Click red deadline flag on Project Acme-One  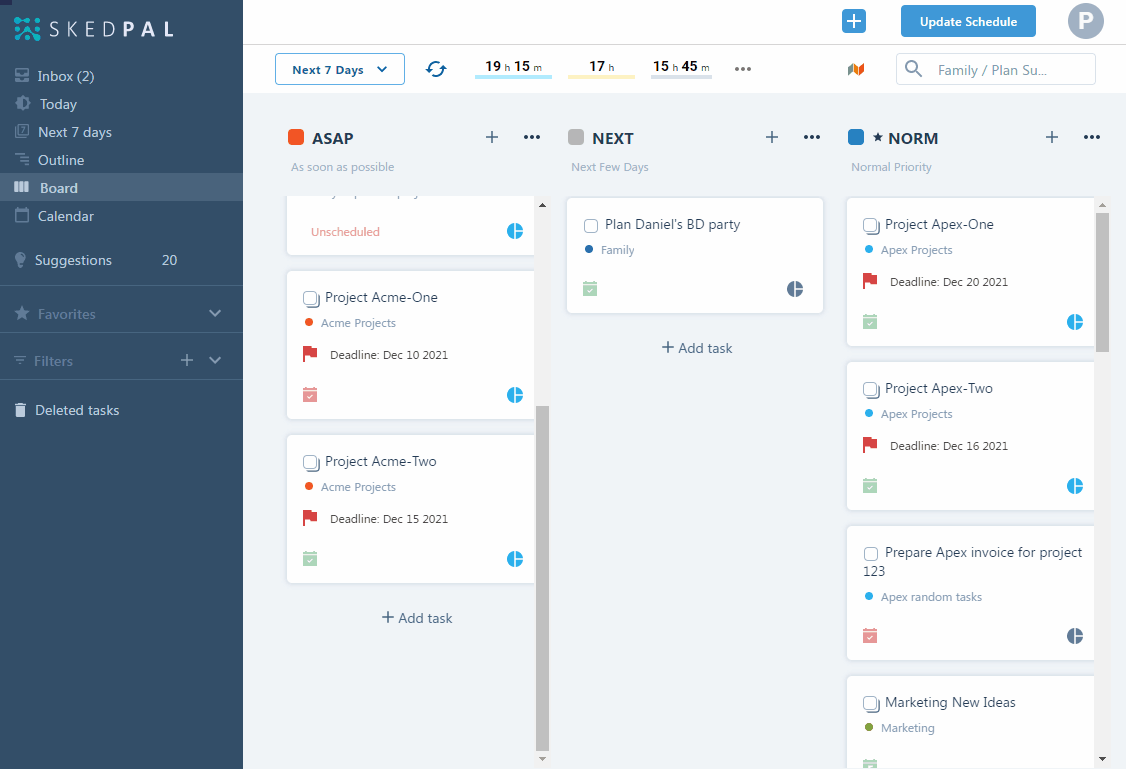tap(310, 353)
